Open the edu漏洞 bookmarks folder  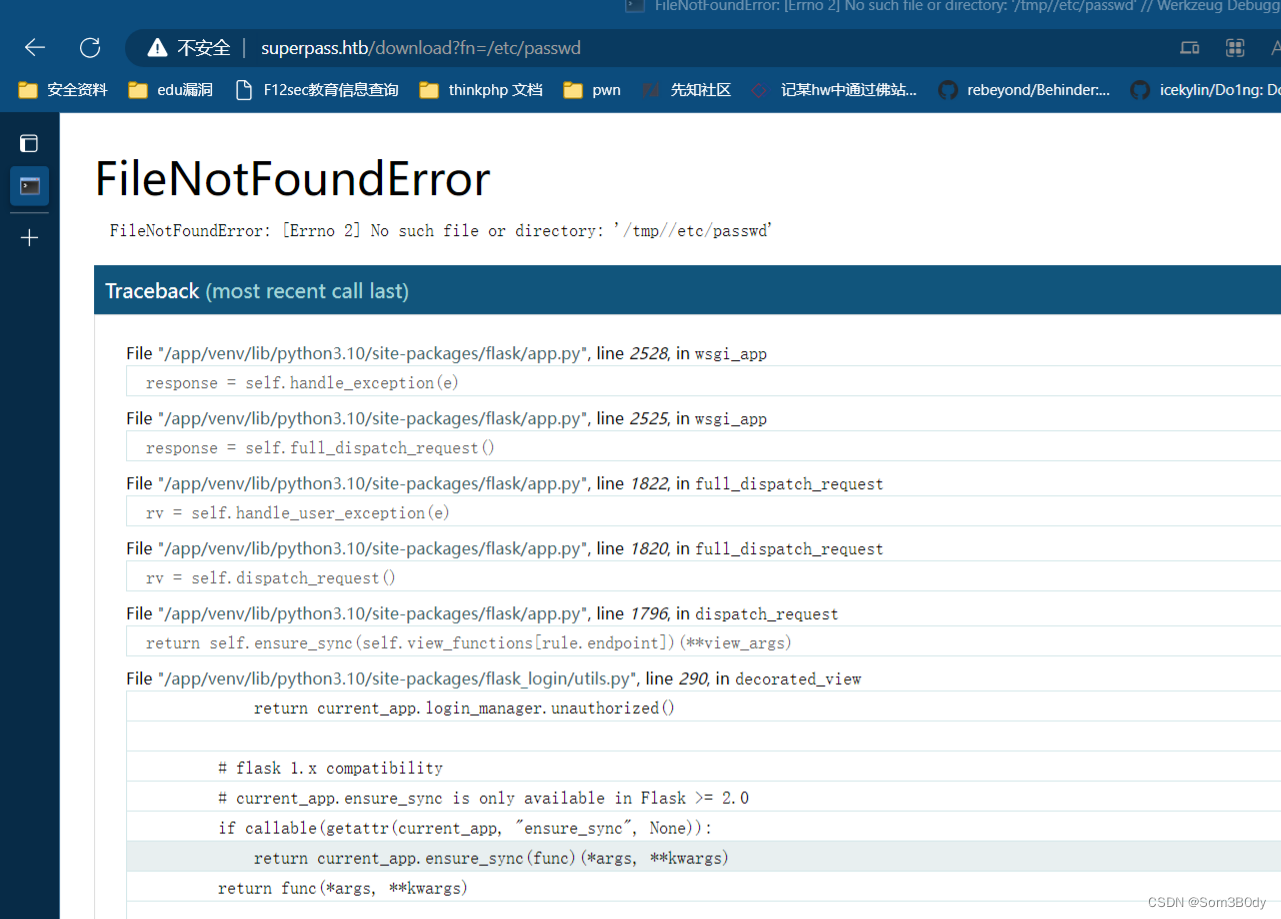[171, 90]
